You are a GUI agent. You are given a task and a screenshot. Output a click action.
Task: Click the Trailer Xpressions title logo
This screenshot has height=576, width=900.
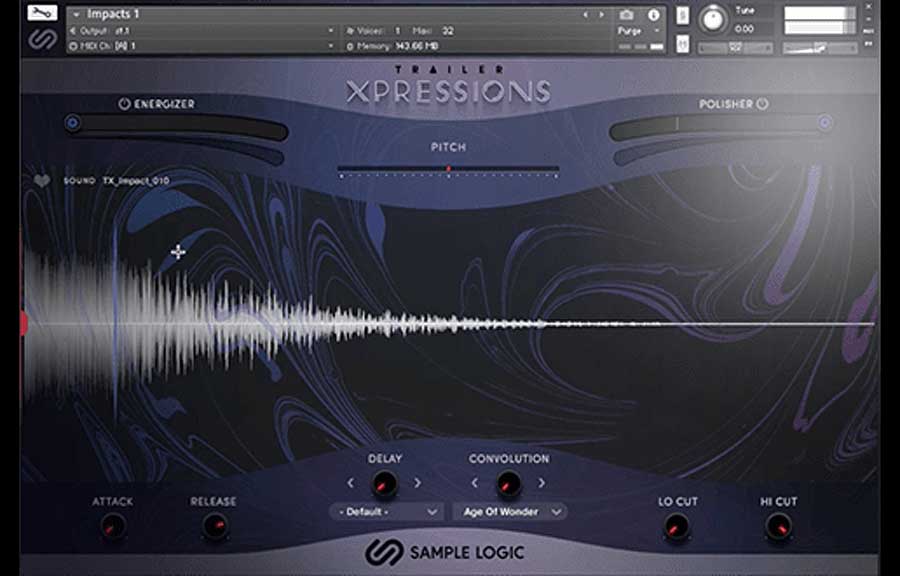pos(448,85)
